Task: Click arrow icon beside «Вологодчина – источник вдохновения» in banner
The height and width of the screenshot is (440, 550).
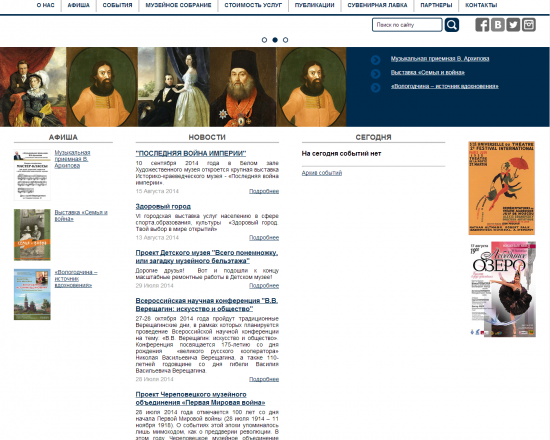Action: [375, 87]
